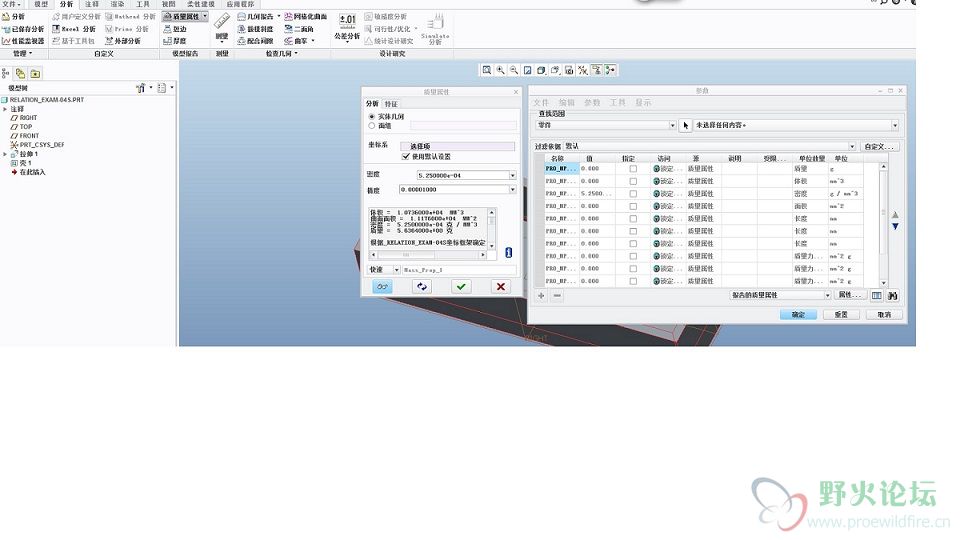Viewport: 960px width, 540px height.
Task: Click the horizontal scrollbar in results box
Action: [431, 255]
